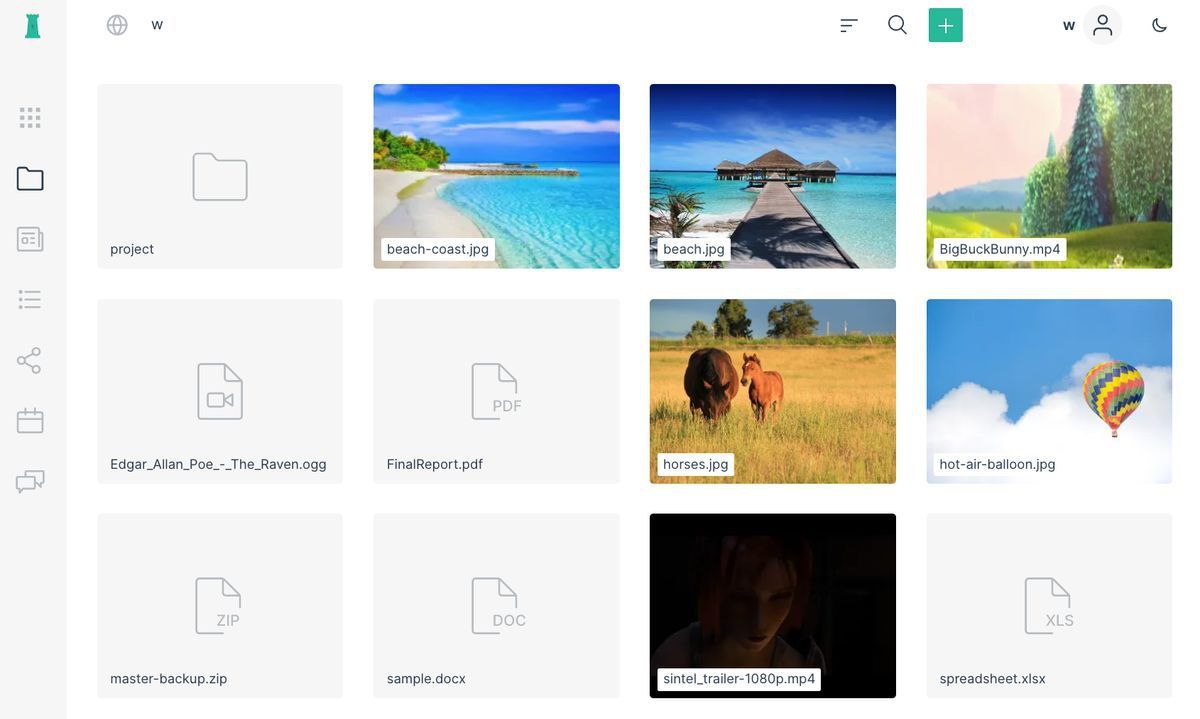Open the BigBuckBunny.mp4 video thumbnail
This screenshot has height=719, width=1200.
coord(1049,177)
